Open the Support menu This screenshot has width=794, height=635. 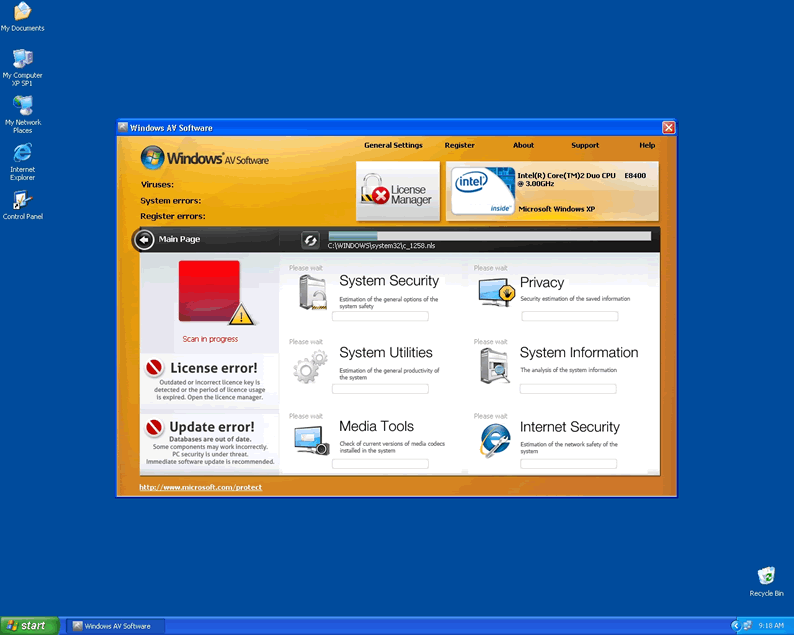pos(585,145)
